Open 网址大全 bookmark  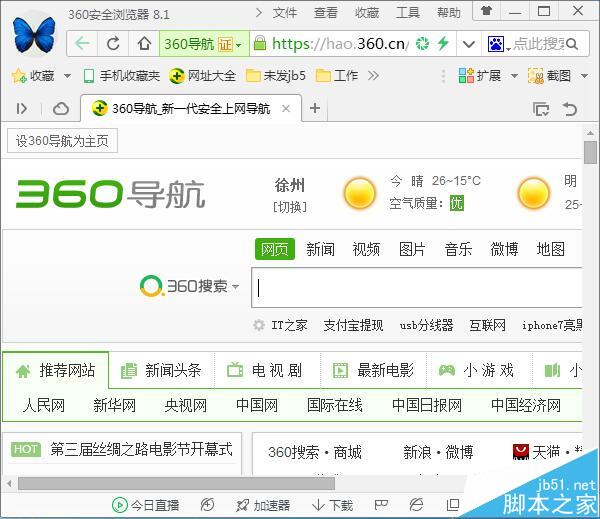[202, 76]
